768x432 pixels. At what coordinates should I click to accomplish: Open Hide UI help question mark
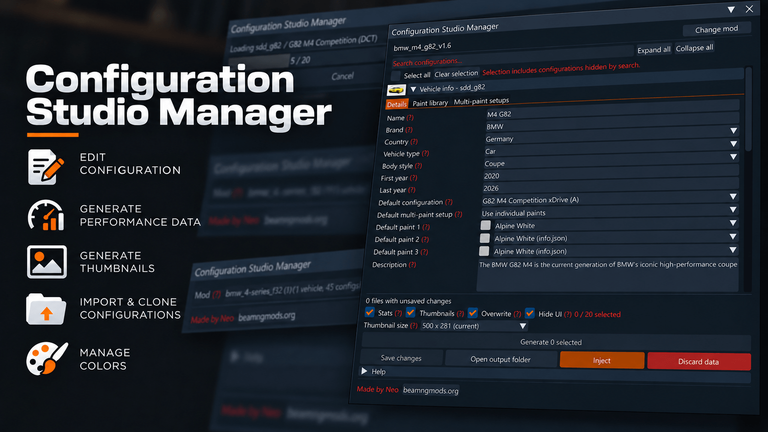567,314
